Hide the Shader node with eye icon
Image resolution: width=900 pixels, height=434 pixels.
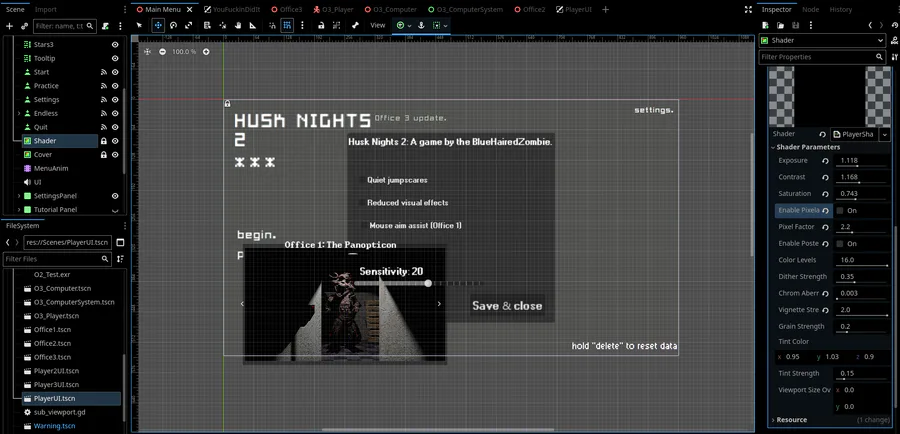point(115,141)
